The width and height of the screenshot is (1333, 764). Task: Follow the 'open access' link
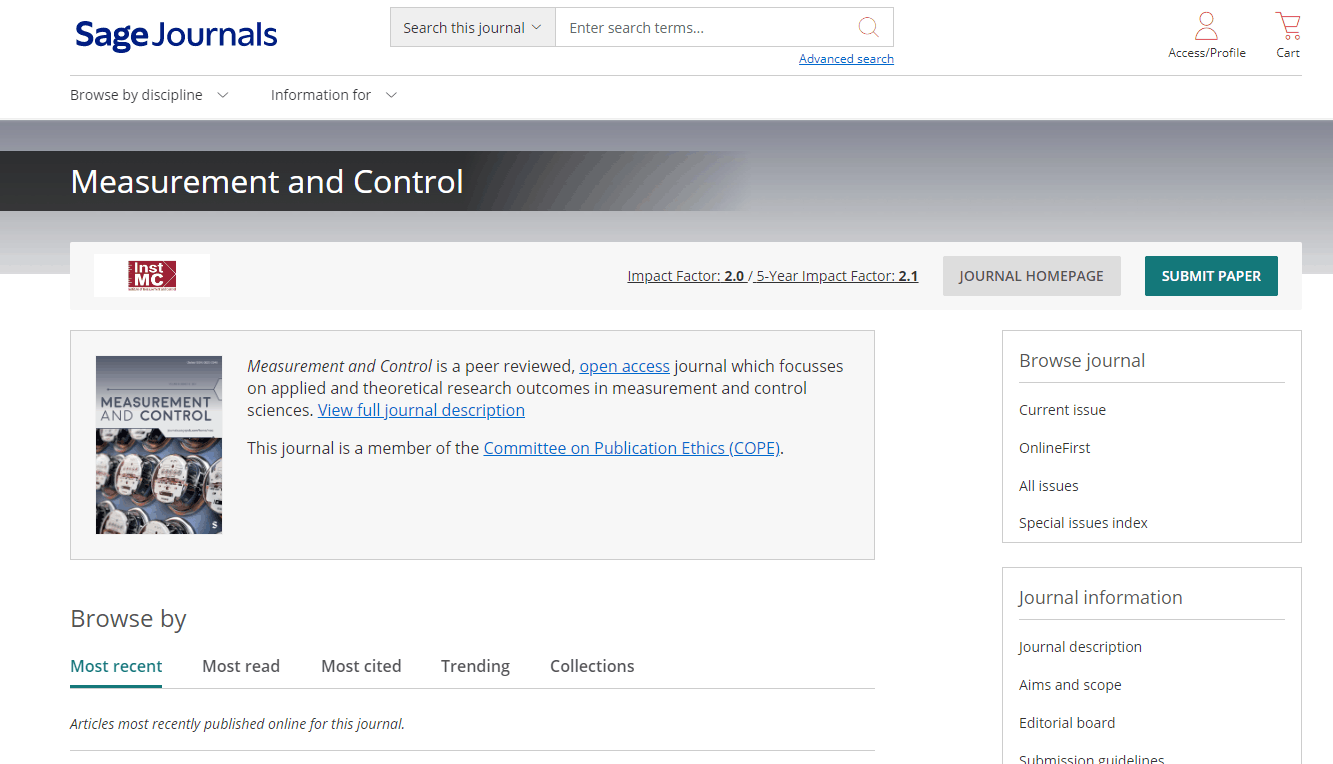624,366
